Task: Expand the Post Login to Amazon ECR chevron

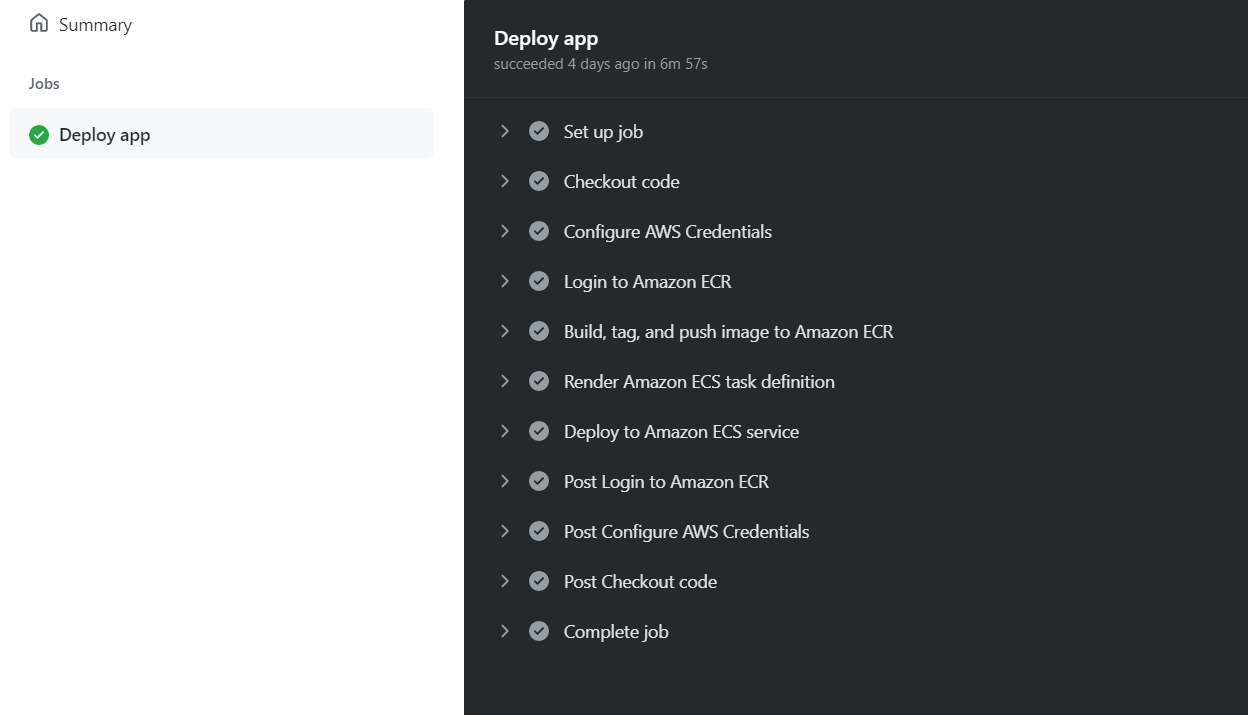Action: click(x=505, y=481)
